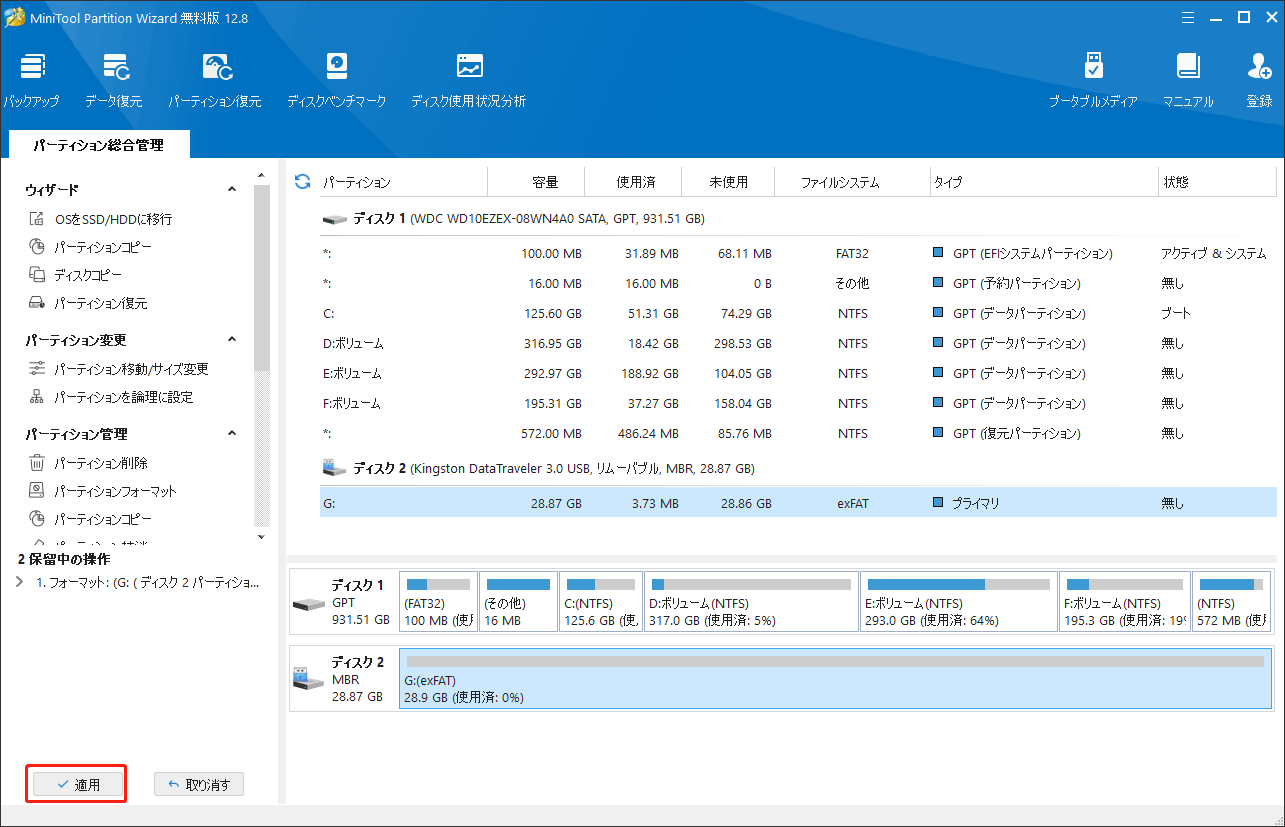Image resolution: width=1285 pixels, height=827 pixels.
Task: Click the 適用 button
Action: [x=78, y=785]
